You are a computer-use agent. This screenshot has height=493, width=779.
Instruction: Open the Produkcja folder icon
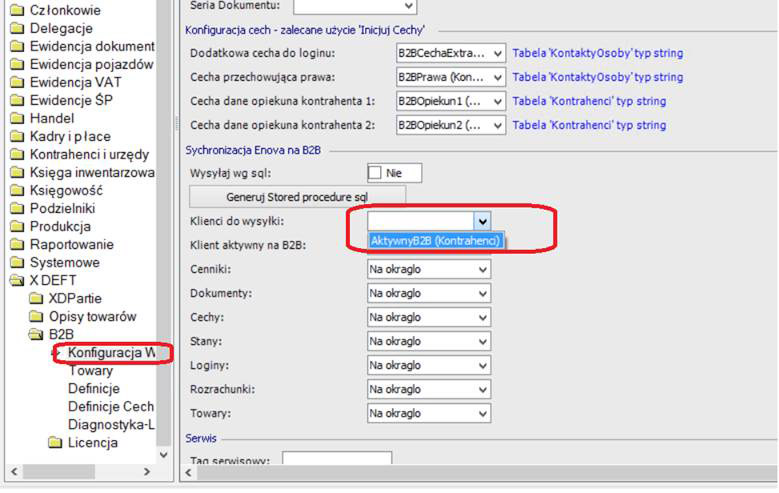pyautogui.click(x=16, y=226)
